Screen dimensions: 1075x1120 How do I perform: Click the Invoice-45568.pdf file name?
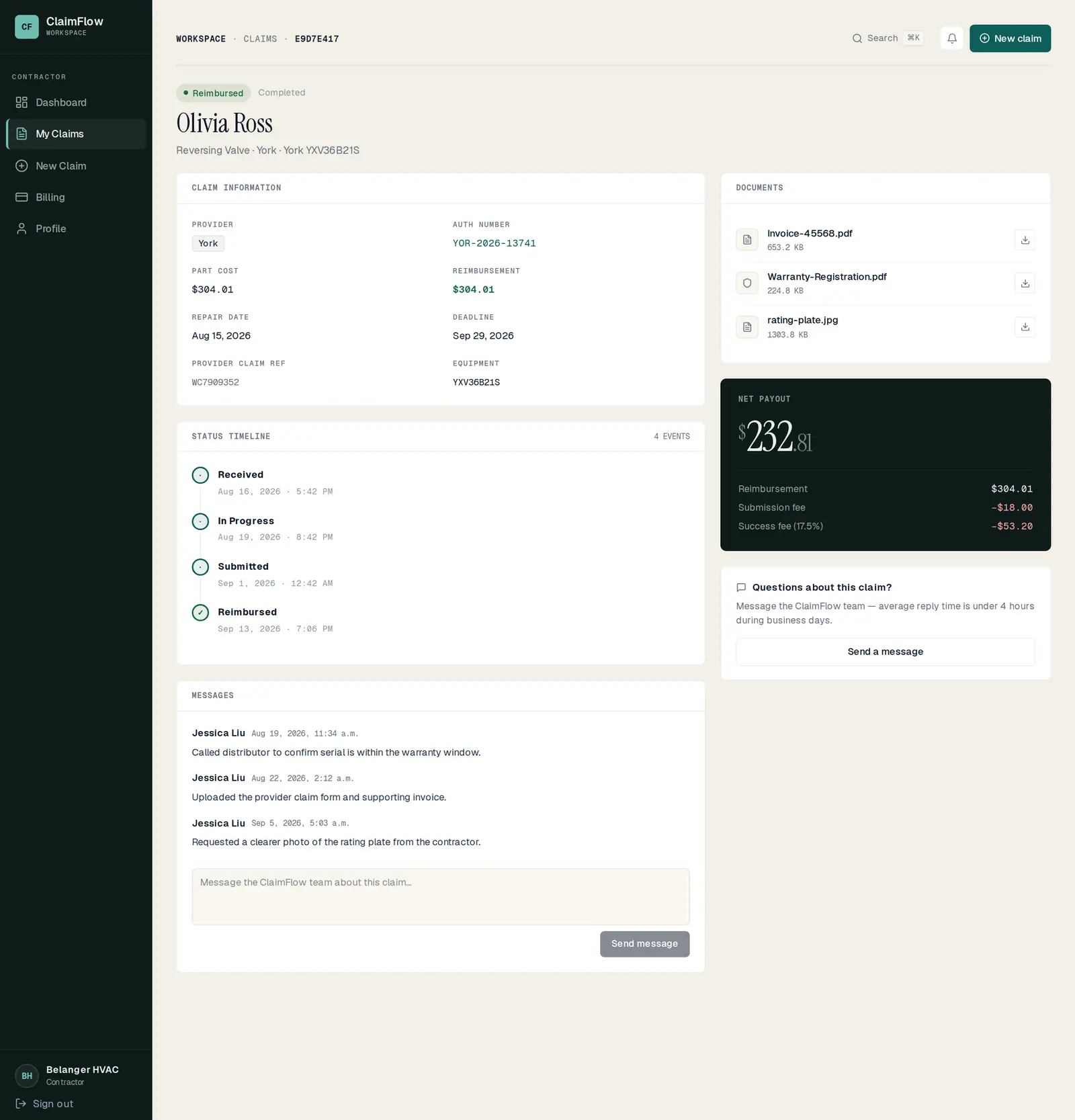[x=810, y=234]
